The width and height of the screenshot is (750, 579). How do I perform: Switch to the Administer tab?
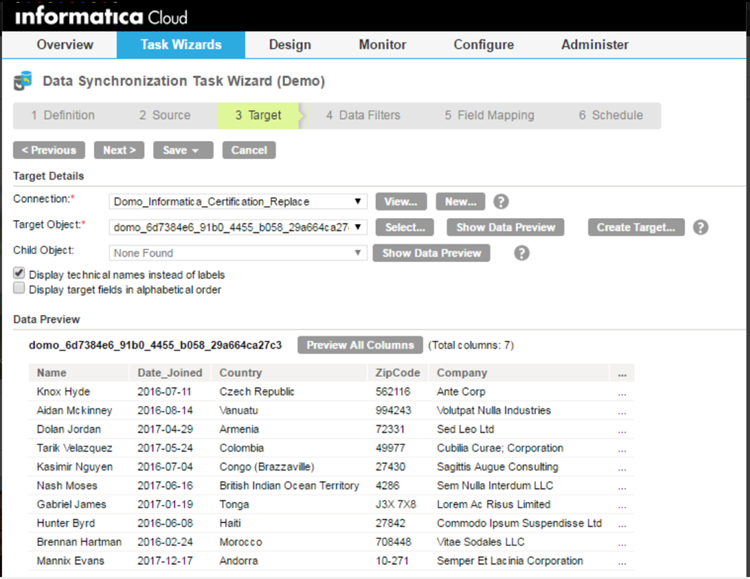[x=595, y=45]
